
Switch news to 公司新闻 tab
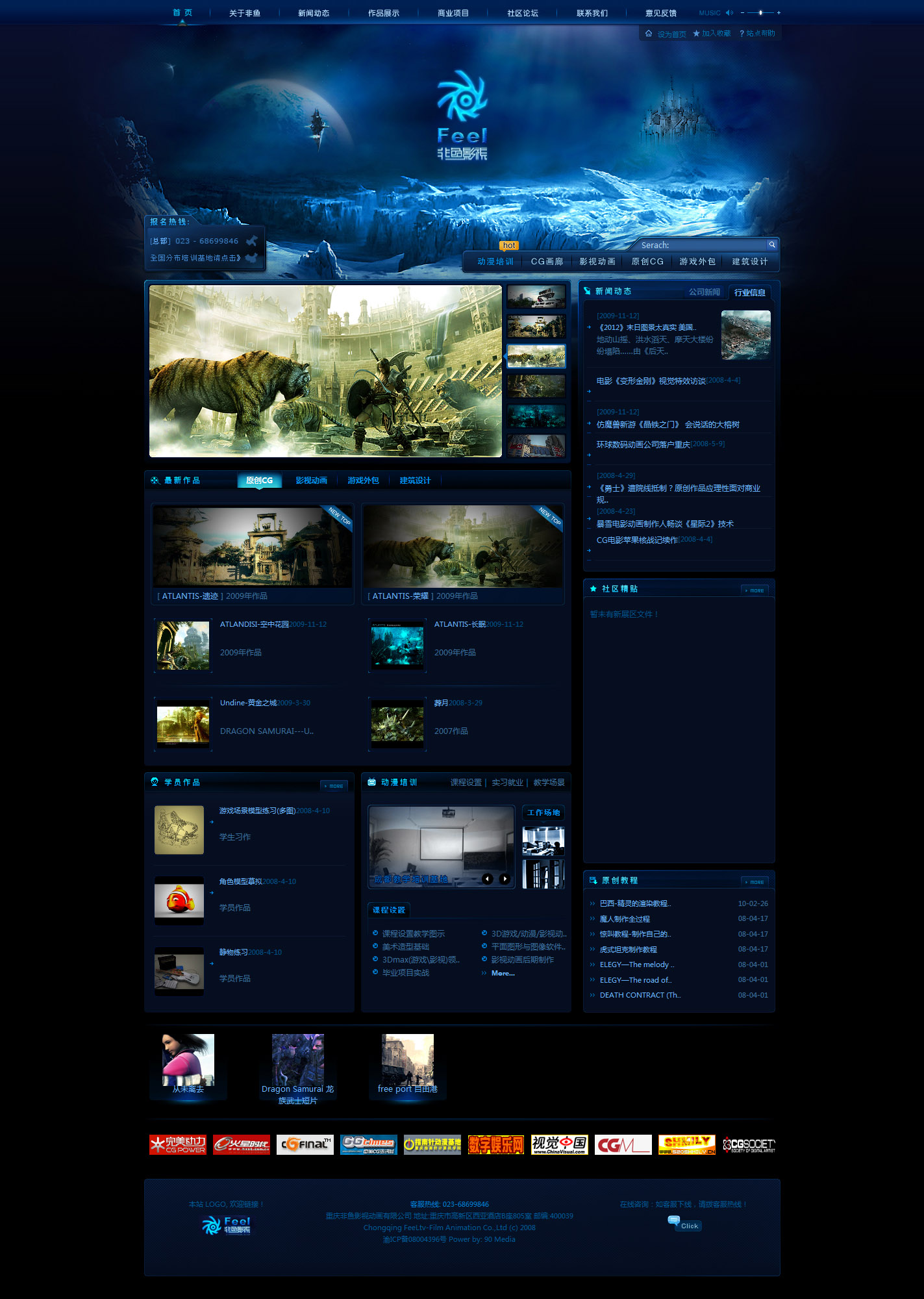705,292
